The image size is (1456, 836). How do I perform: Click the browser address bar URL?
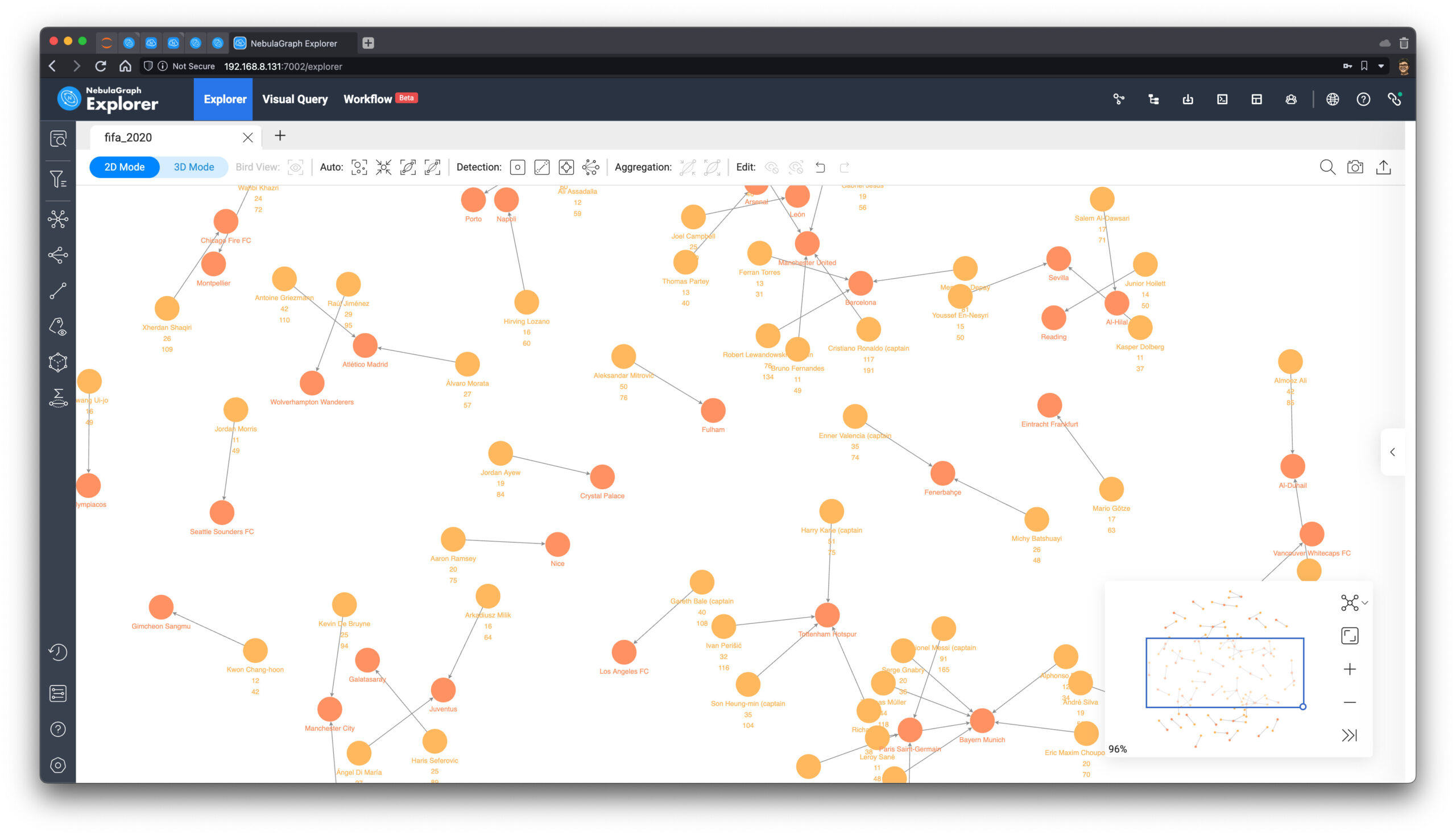tap(283, 67)
